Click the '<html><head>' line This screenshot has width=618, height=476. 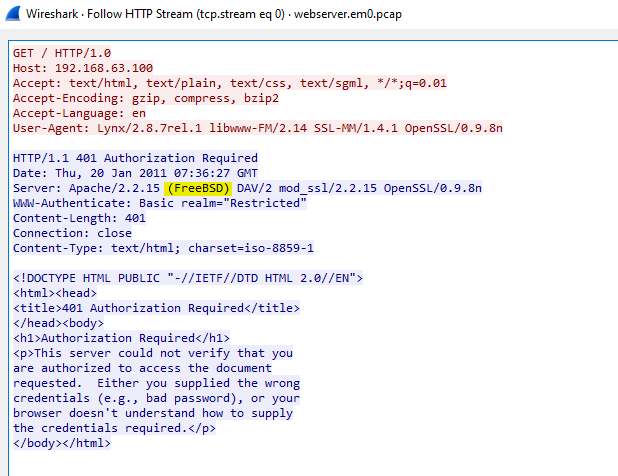tap(55, 293)
